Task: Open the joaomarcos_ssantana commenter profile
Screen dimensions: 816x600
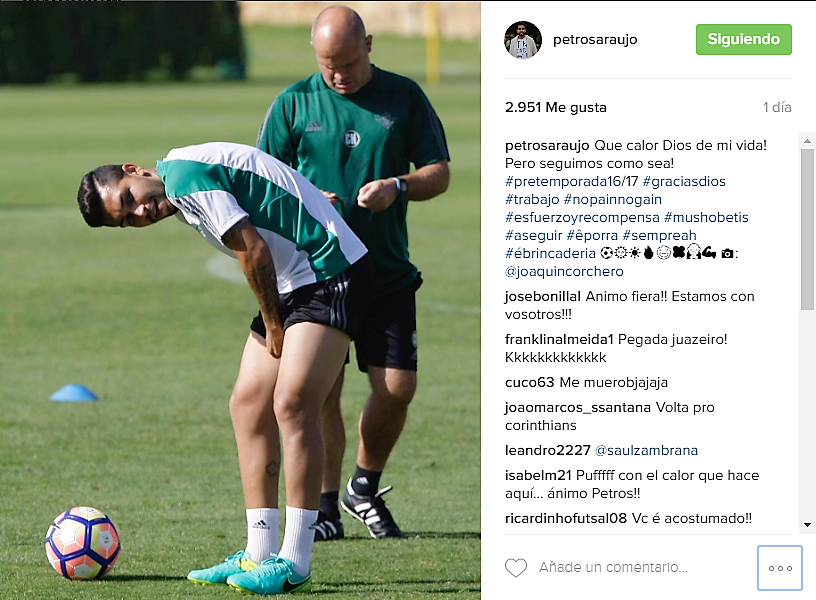Action: (x=578, y=407)
